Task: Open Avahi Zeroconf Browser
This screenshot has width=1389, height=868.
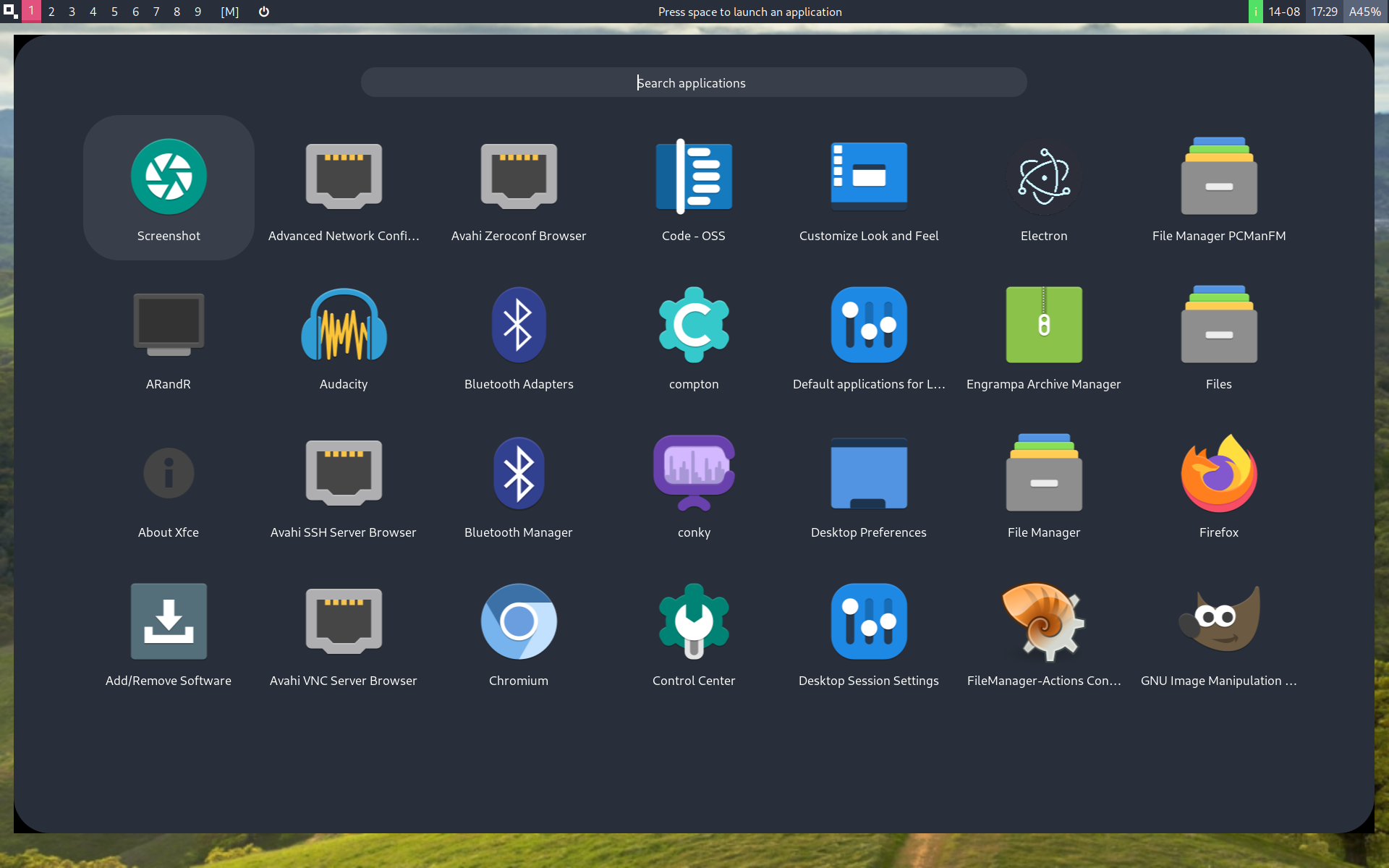Action: point(519,188)
